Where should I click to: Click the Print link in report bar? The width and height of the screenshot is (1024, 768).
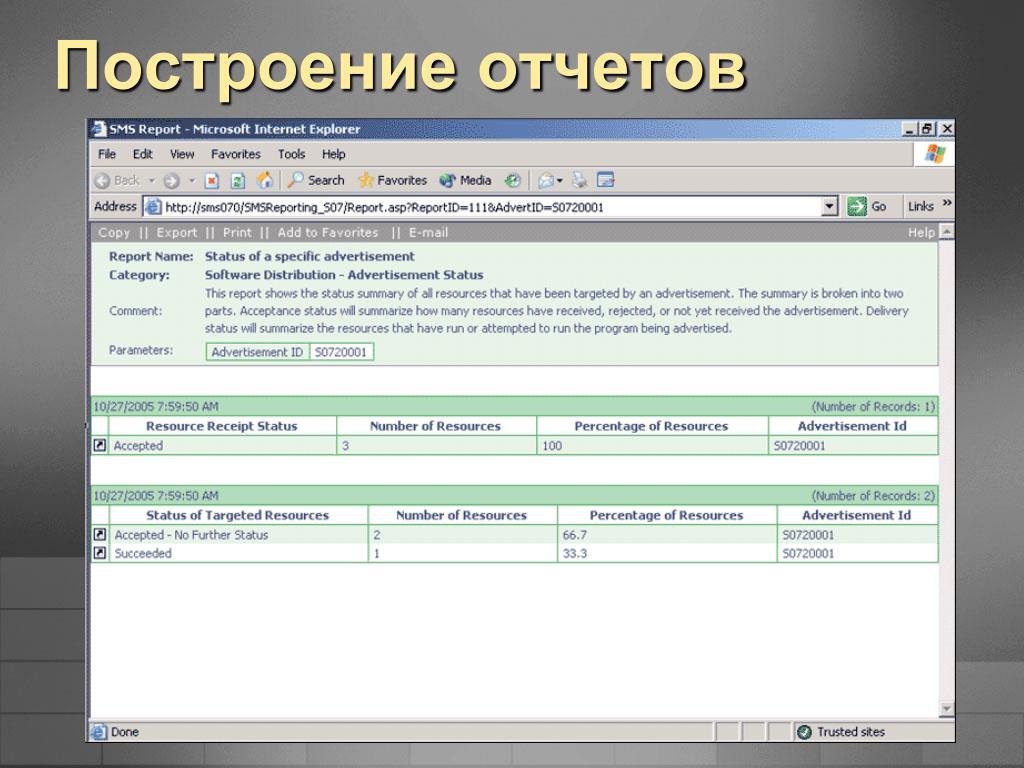click(x=237, y=232)
